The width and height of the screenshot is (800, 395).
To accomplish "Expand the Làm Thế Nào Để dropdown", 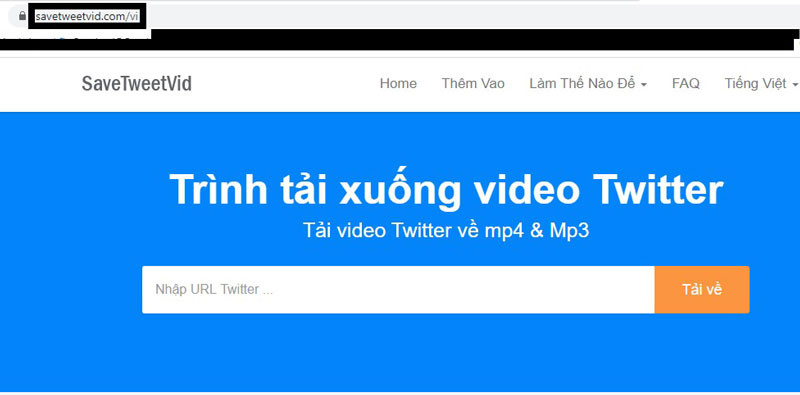I will (x=588, y=84).
